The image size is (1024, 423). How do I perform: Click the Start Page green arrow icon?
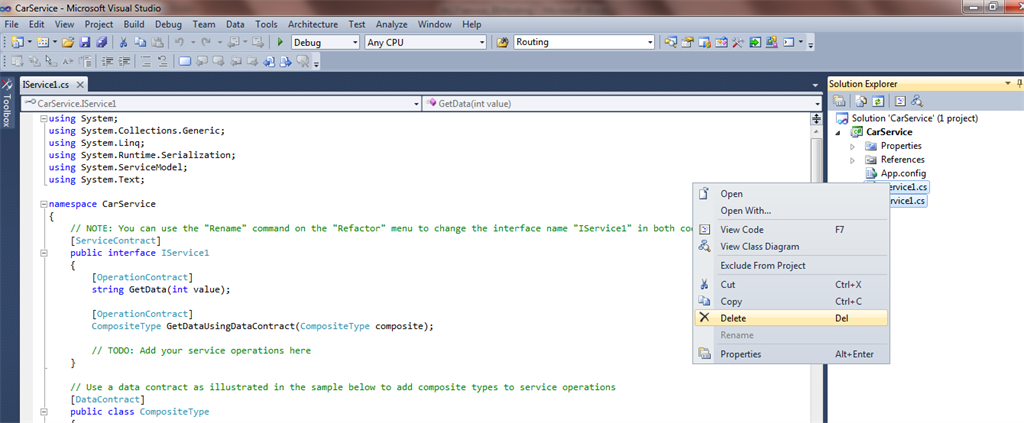pyautogui.click(x=755, y=42)
